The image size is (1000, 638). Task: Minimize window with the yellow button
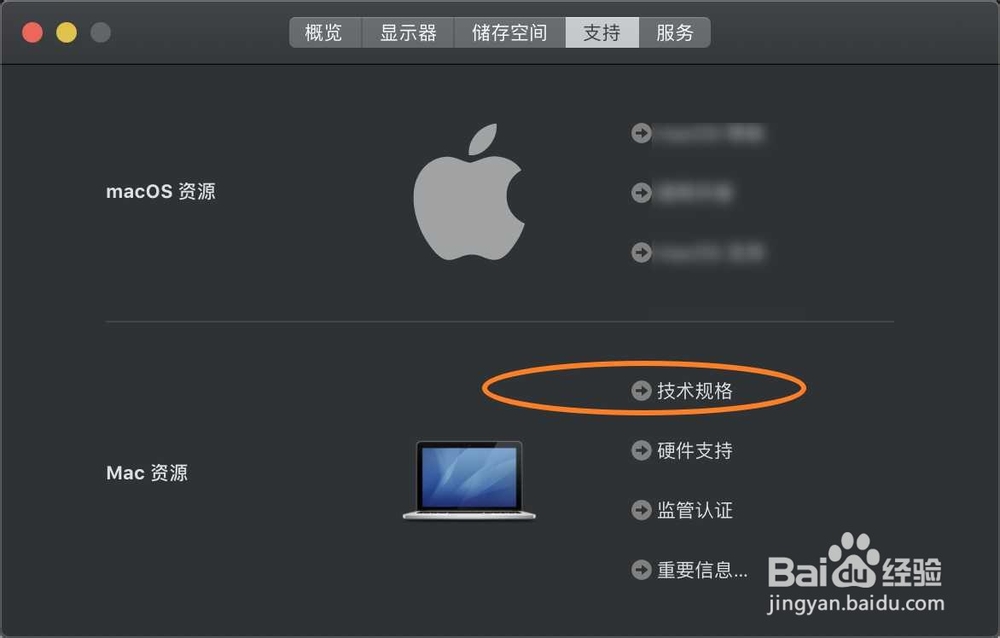point(66,33)
